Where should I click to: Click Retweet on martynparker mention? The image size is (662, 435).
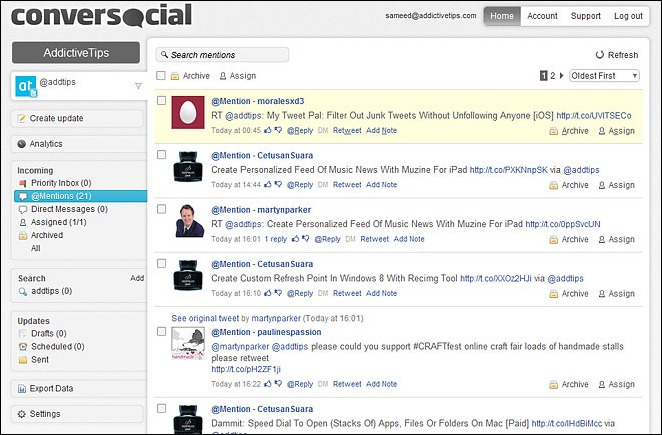[374, 239]
